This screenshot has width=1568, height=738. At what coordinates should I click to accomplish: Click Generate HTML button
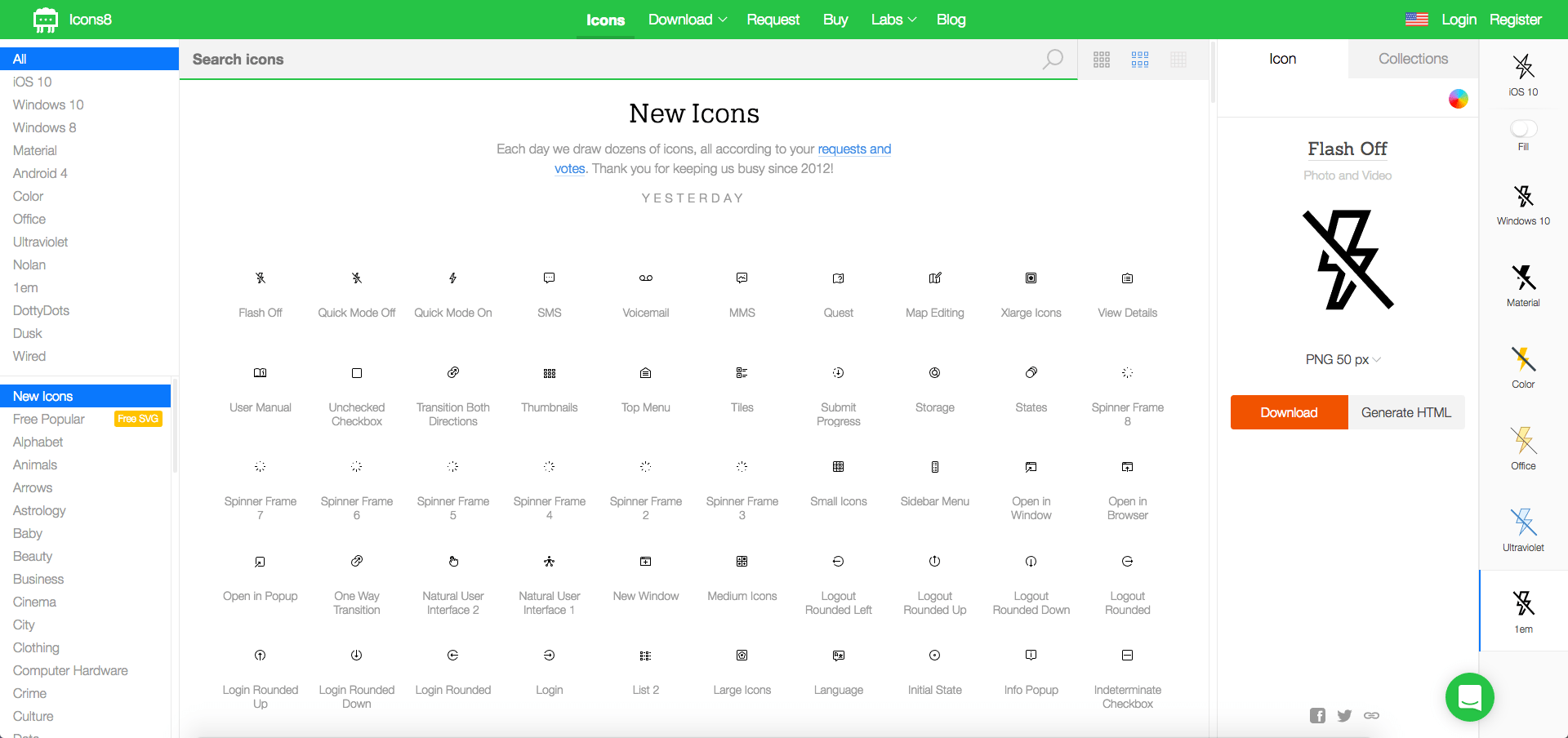pyautogui.click(x=1406, y=412)
